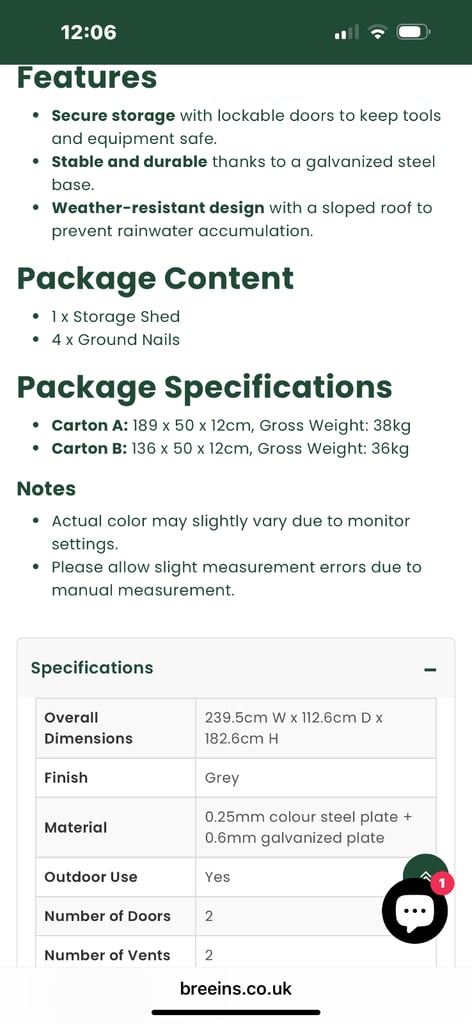Tap the Number of Doors row
This screenshot has width=472, height=1024.
[236, 916]
